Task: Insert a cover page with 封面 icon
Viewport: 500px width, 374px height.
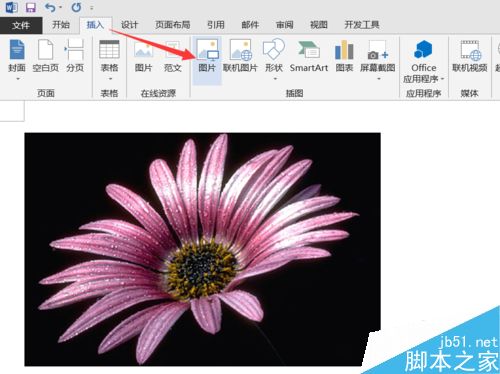Action: coord(17,57)
